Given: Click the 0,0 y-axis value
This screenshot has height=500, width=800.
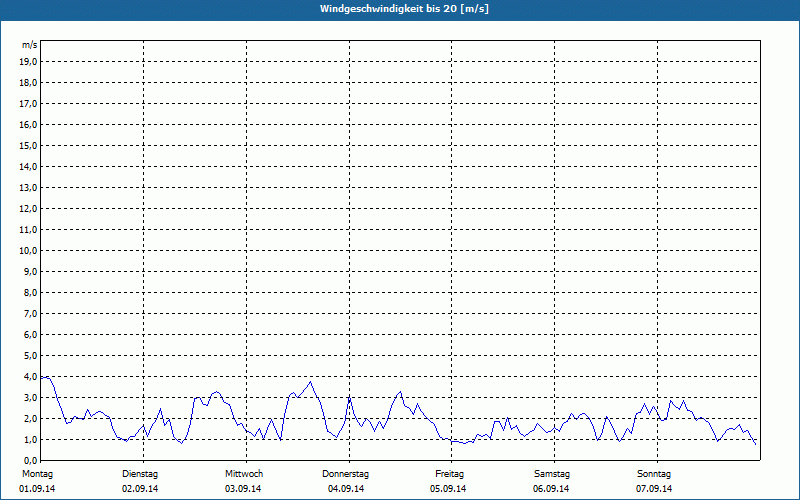Looking at the screenshot, I should click(x=31, y=461).
